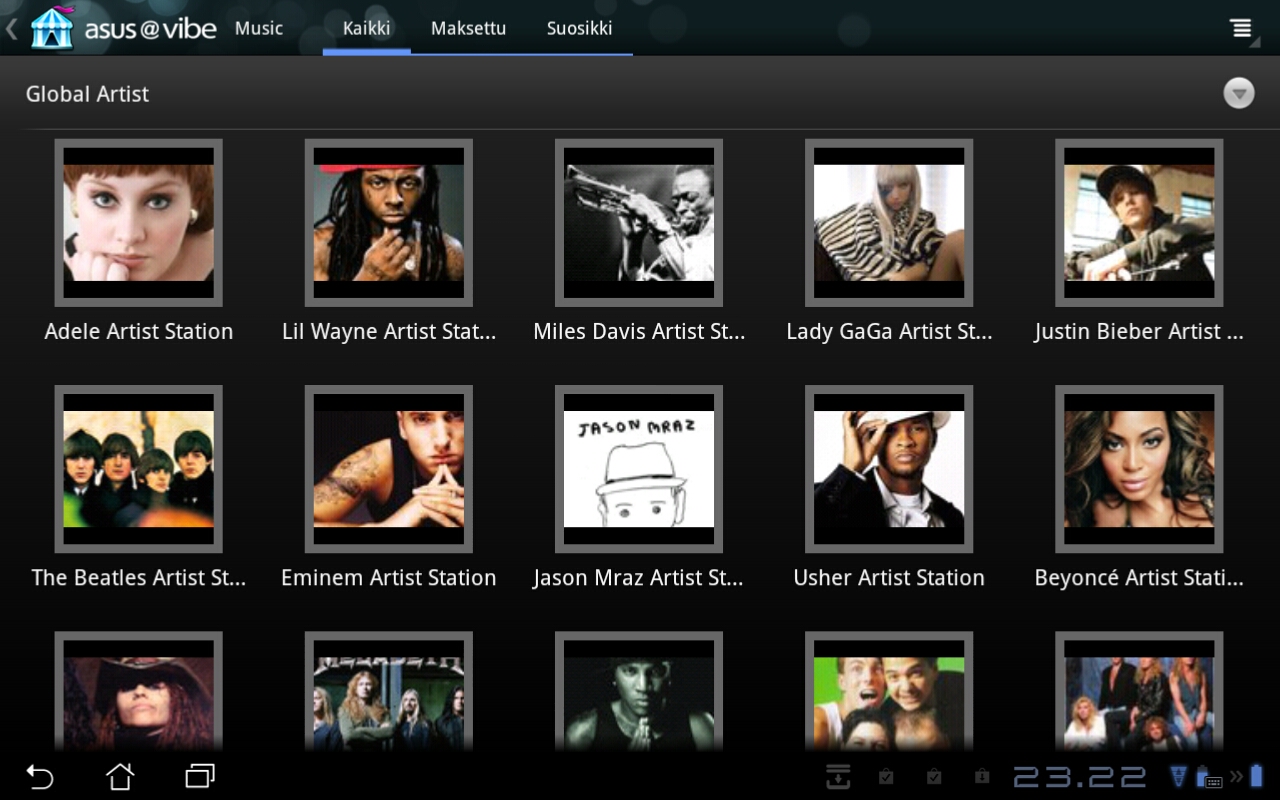The image size is (1280, 800).
Task: Open the Adele artist thumbnail
Action: [x=139, y=223]
